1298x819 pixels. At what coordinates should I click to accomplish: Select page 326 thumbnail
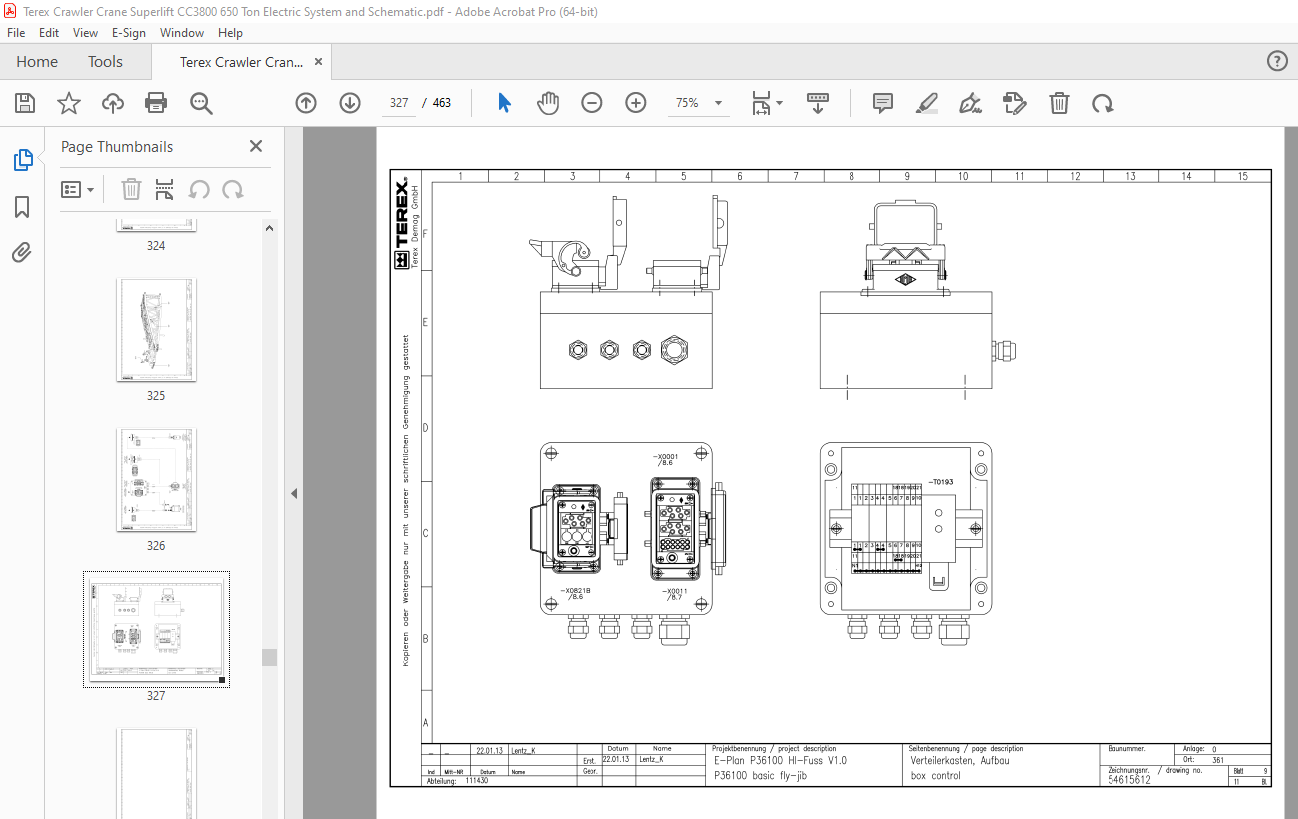pyautogui.click(x=156, y=480)
